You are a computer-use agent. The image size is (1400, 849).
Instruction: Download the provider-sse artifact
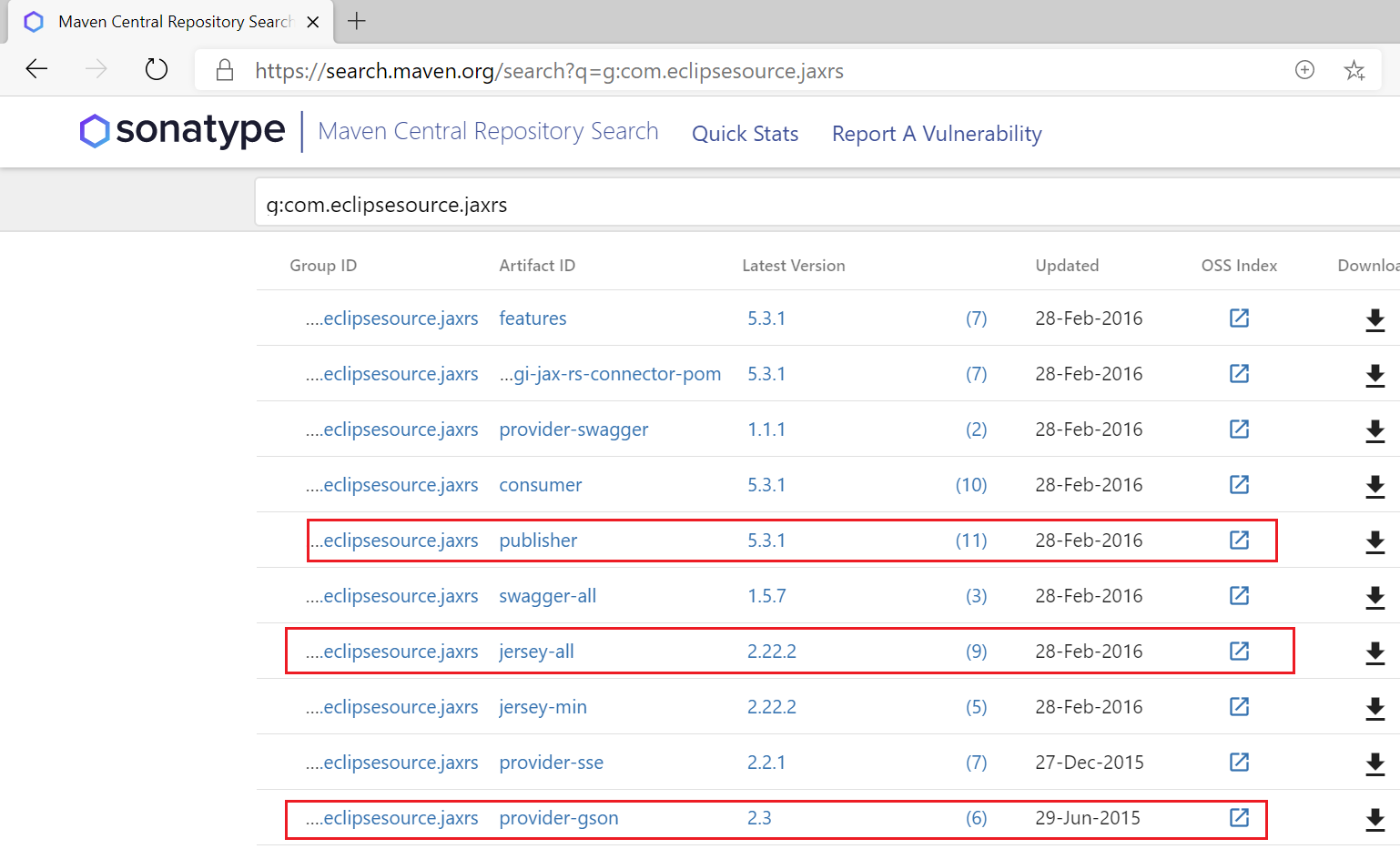[1375, 764]
